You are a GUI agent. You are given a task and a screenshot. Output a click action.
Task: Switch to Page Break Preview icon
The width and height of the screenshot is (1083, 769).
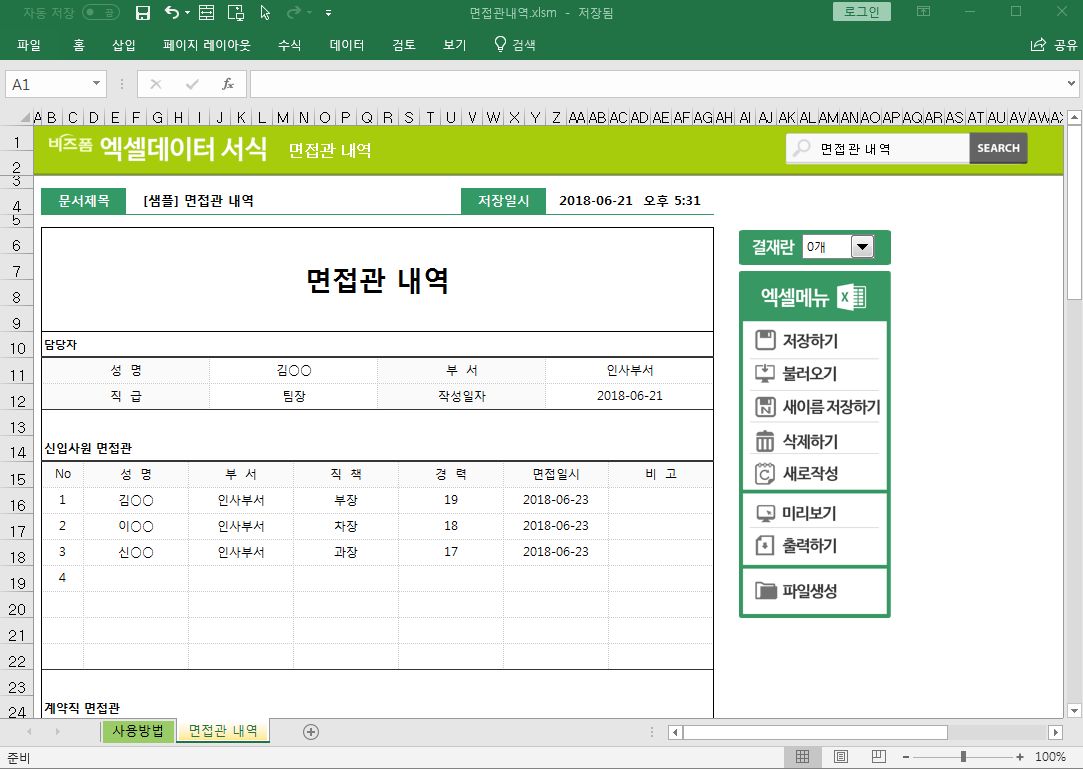[878, 756]
